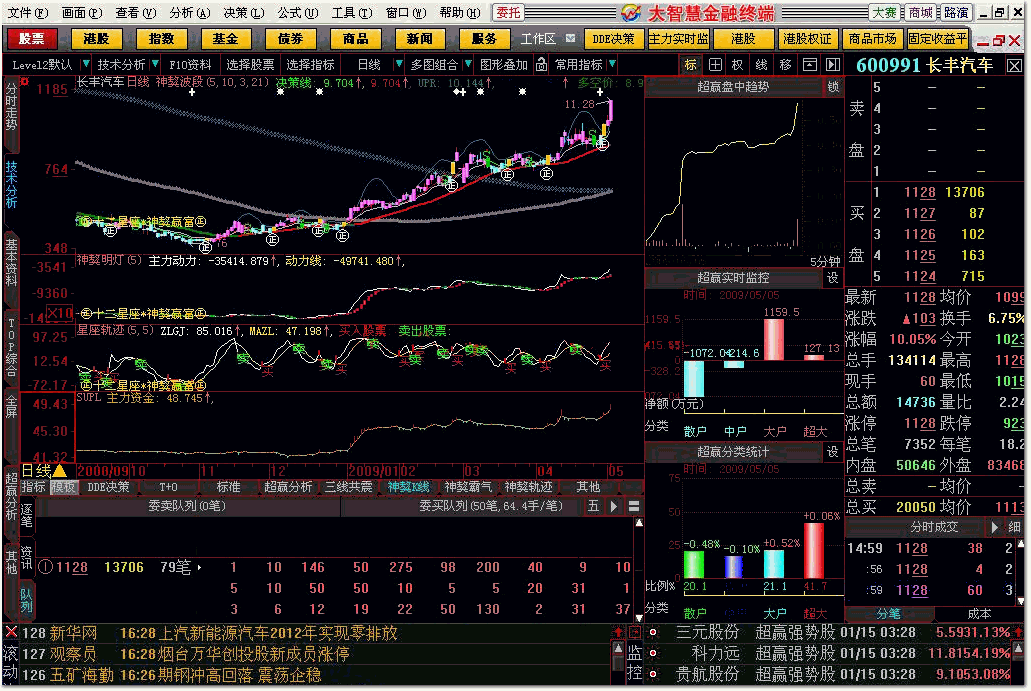
Task: Select the 分笔 tab at bottom right
Action: (x=888, y=613)
